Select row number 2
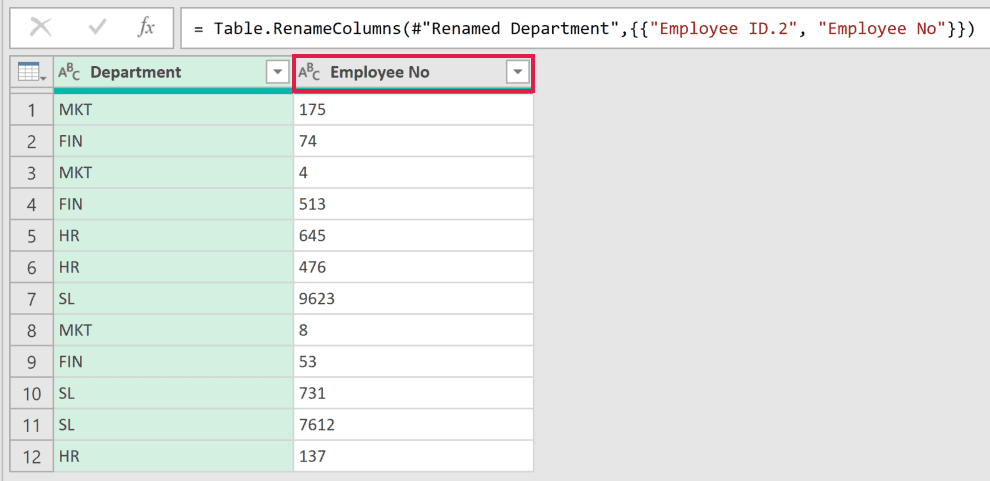 click(x=32, y=142)
